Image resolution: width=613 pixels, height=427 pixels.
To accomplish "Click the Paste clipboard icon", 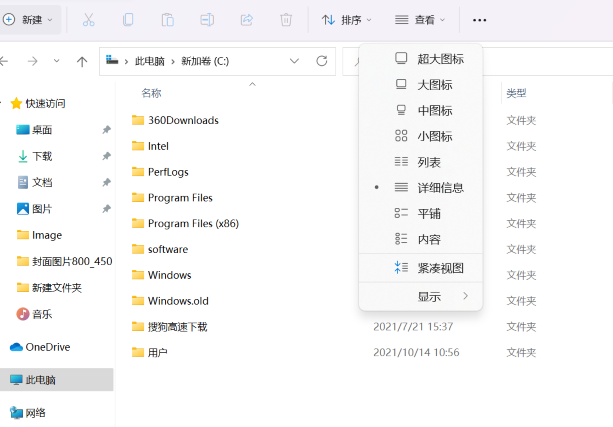I will click(x=167, y=20).
